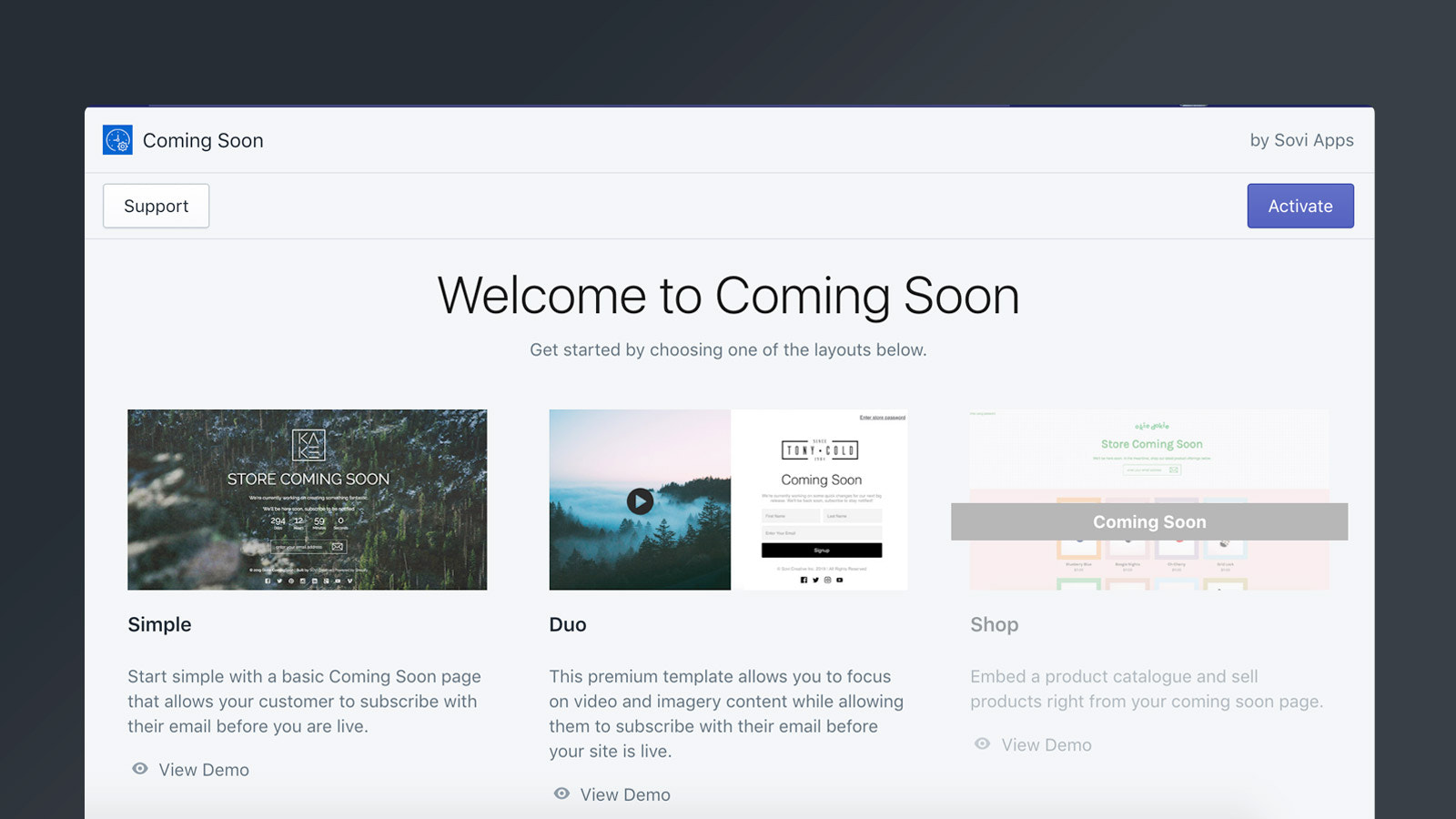The image size is (1456, 819).
Task: Click the YouTube icon in Duo's footer
Action: (x=839, y=580)
